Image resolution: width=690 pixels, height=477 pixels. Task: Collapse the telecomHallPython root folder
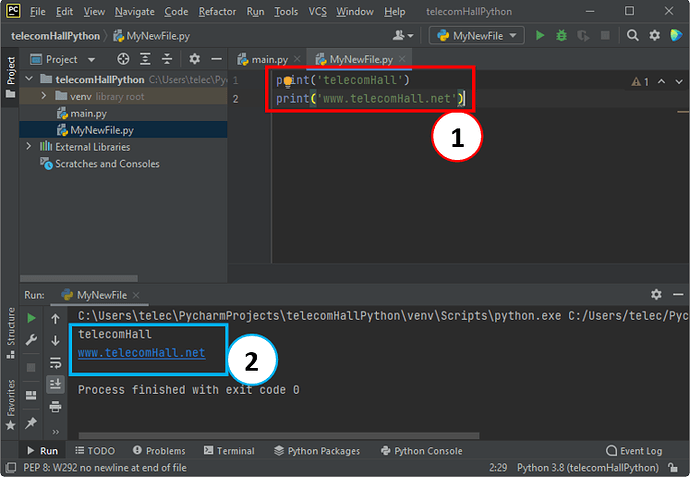(x=29, y=79)
